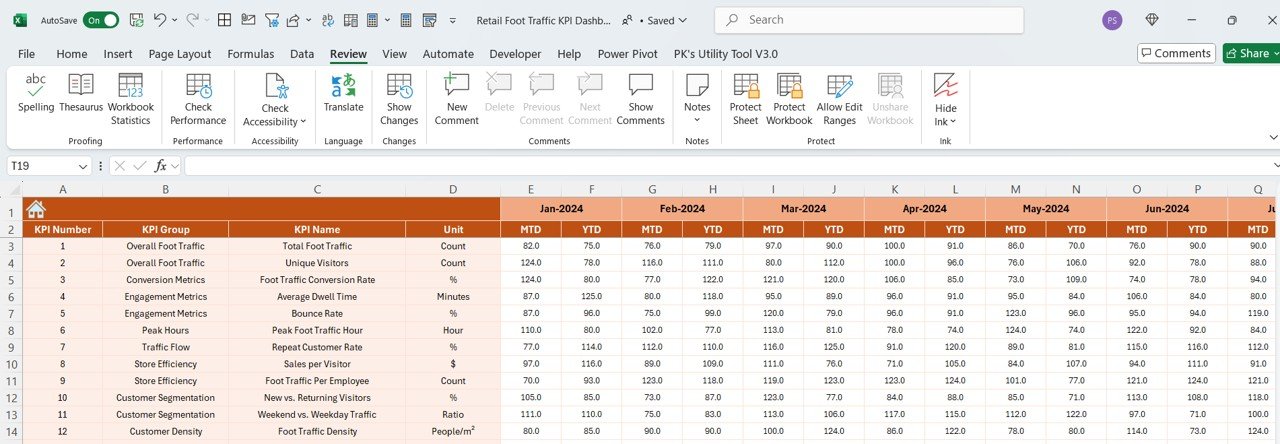Viewport: 1280px width, 444px height.
Task: Expand the Hide Ink dropdown arrow
Action: coord(953,122)
